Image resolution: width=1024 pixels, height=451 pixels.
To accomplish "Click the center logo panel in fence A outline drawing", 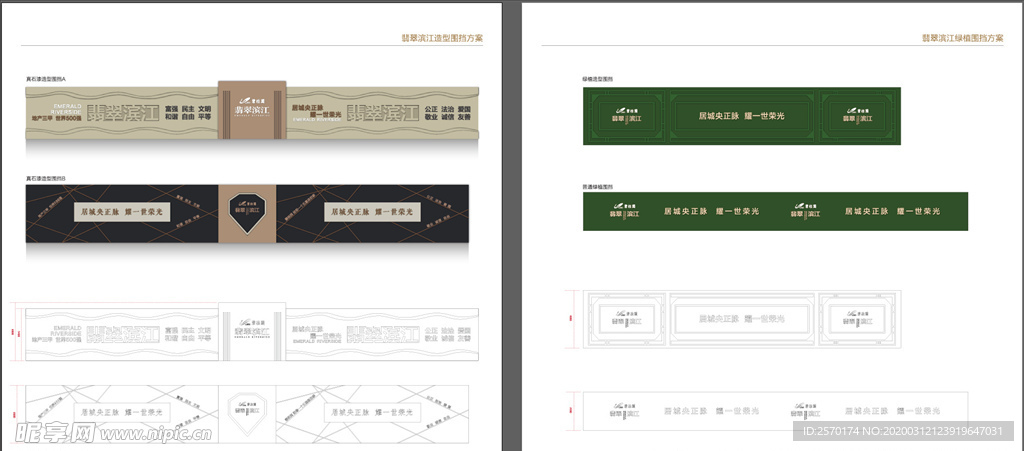I will click(252, 330).
